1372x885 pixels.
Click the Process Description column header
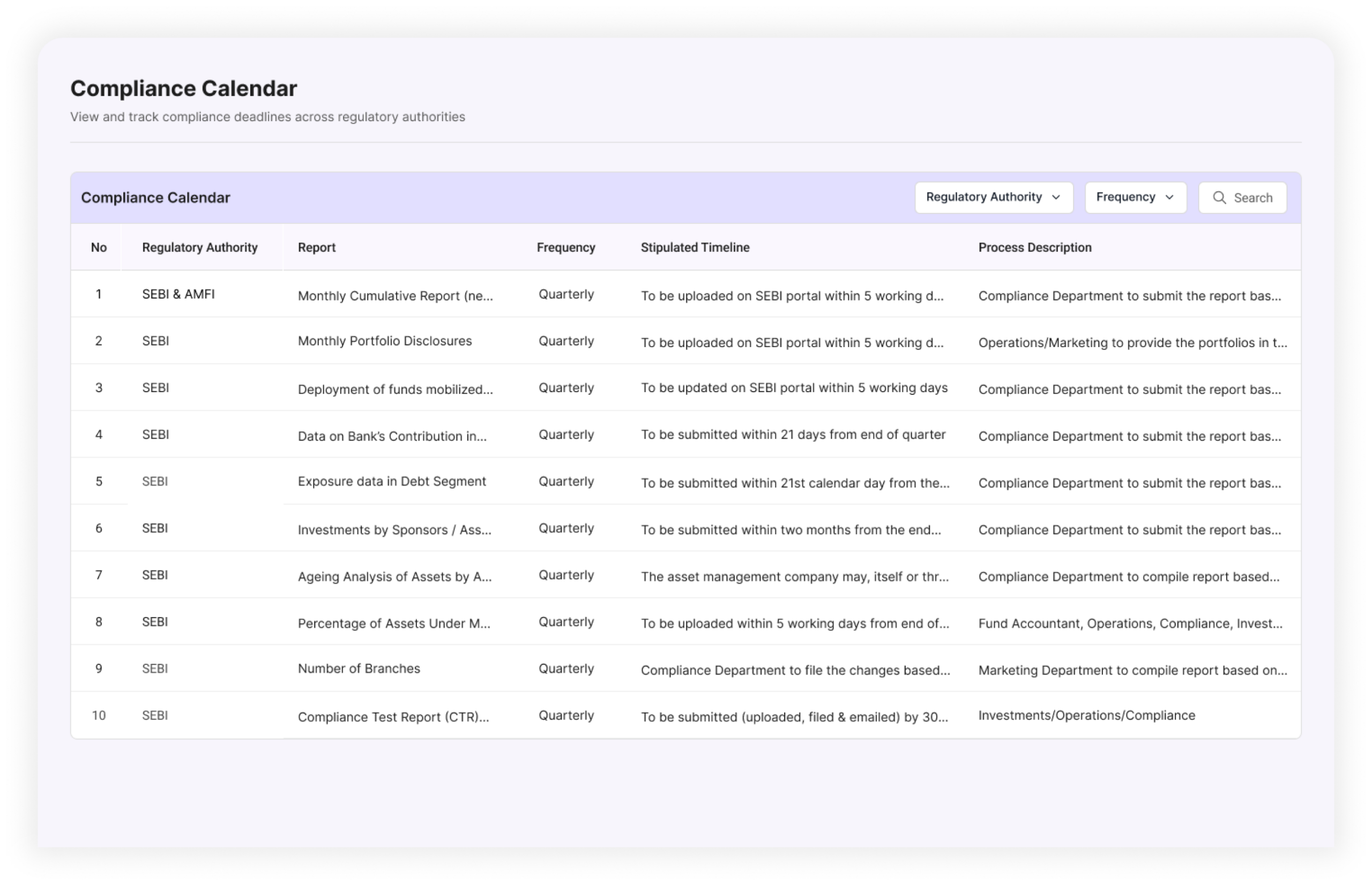click(1034, 247)
